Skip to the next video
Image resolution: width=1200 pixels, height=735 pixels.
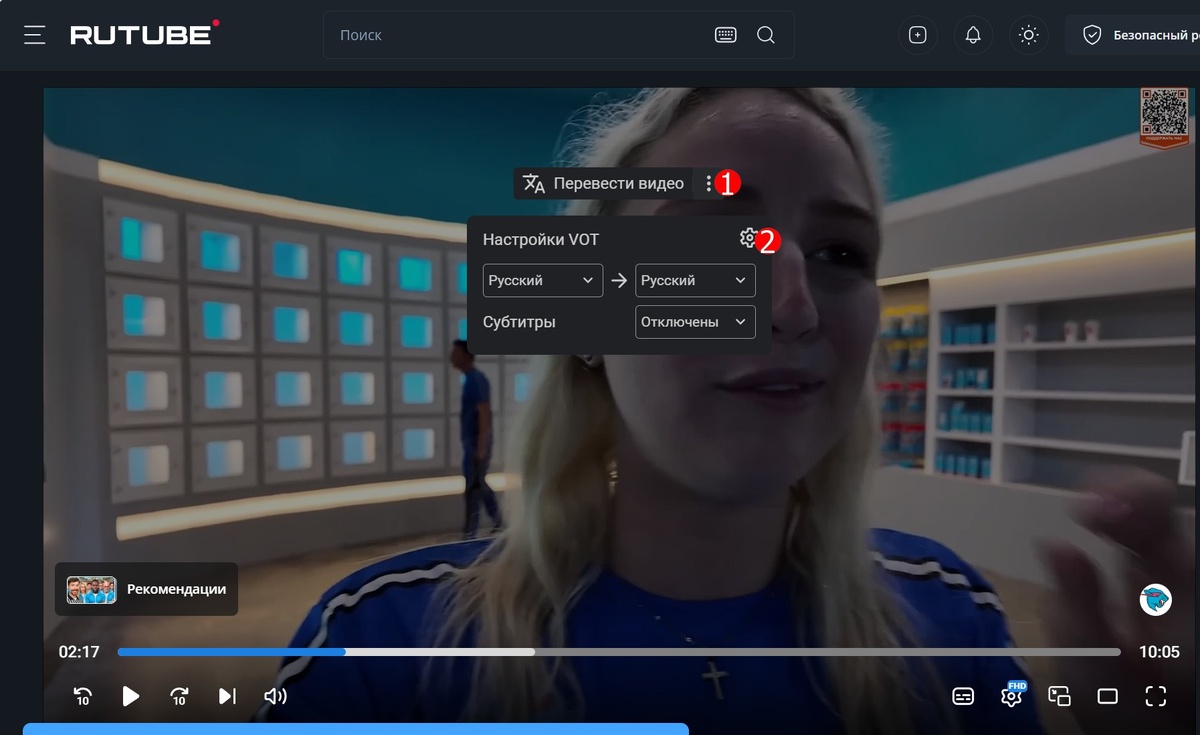click(x=227, y=696)
